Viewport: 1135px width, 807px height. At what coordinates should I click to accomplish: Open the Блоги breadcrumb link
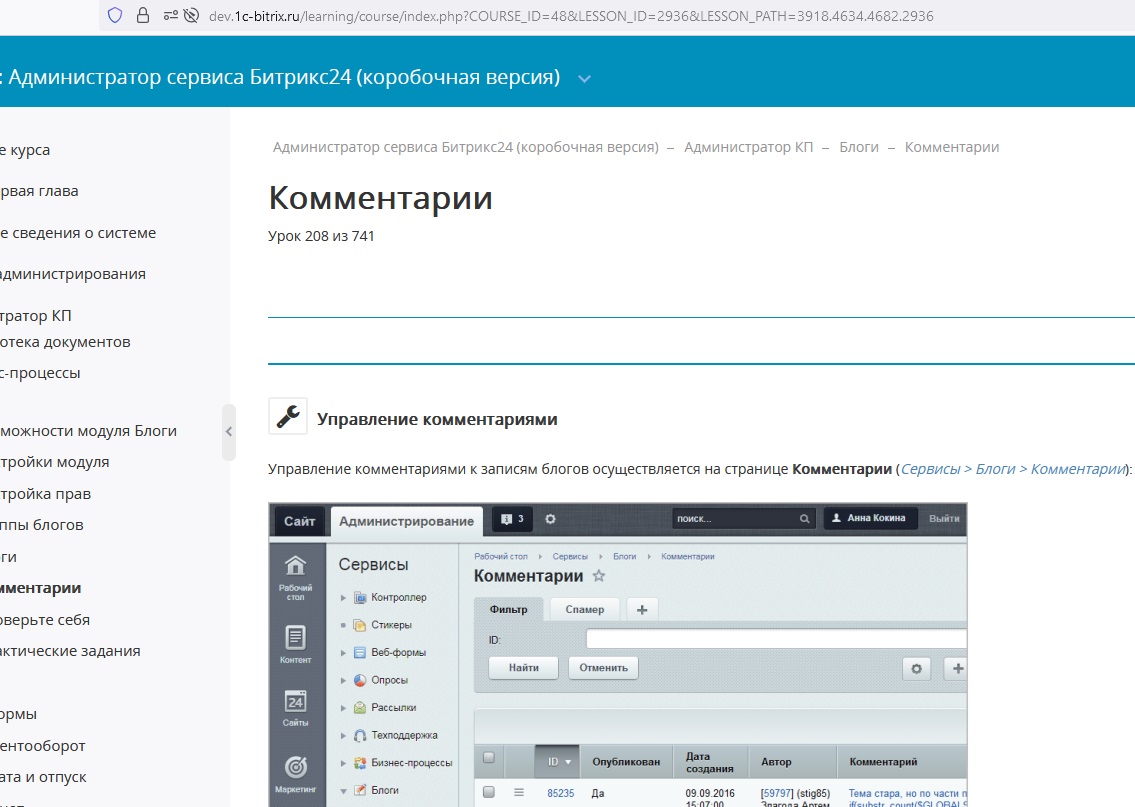tap(858, 147)
